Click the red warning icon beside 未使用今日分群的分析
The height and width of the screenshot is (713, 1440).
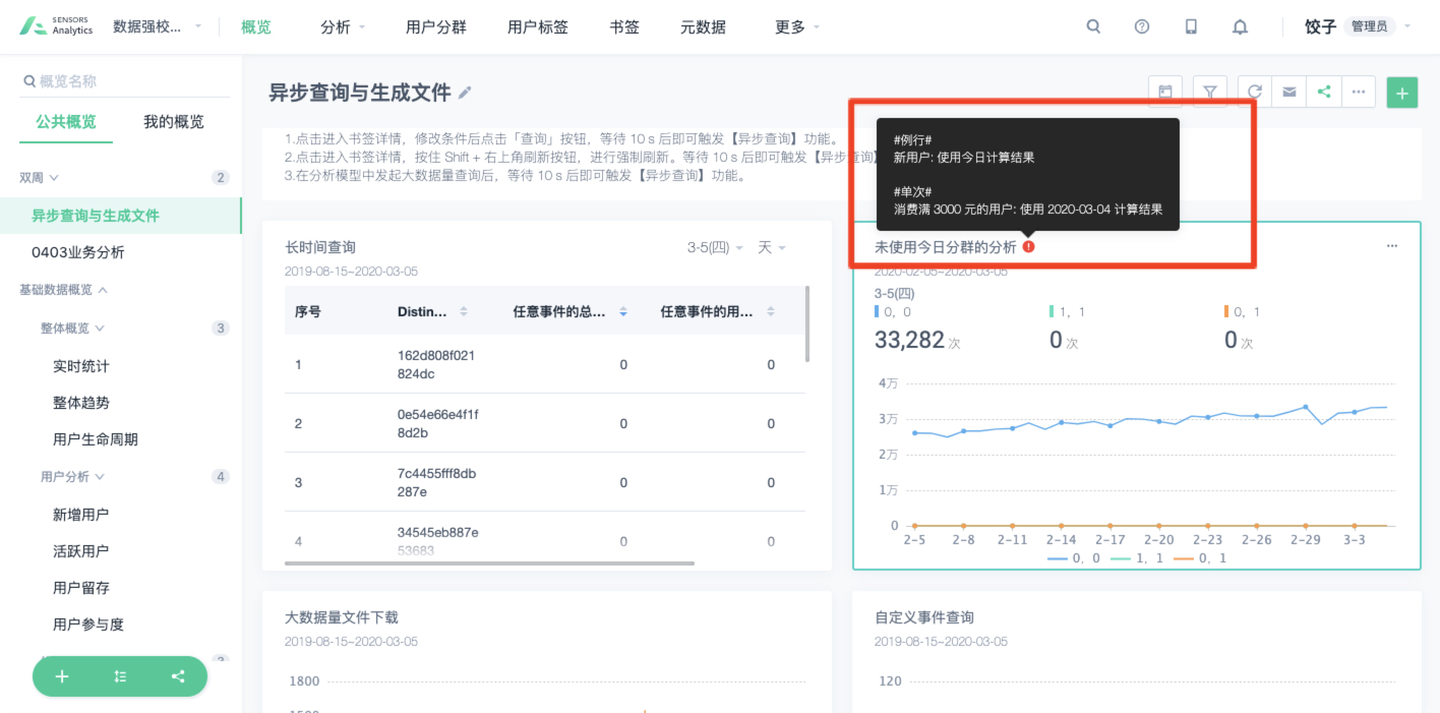pyautogui.click(x=1029, y=247)
